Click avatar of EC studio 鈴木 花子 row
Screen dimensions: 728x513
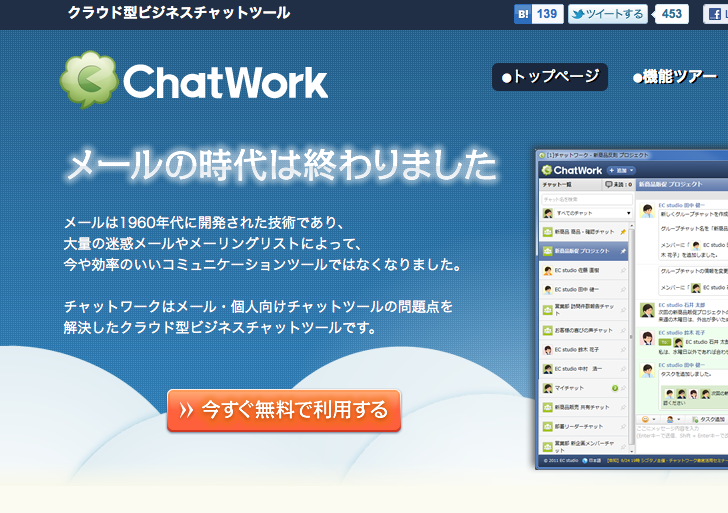[x=547, y=350]
